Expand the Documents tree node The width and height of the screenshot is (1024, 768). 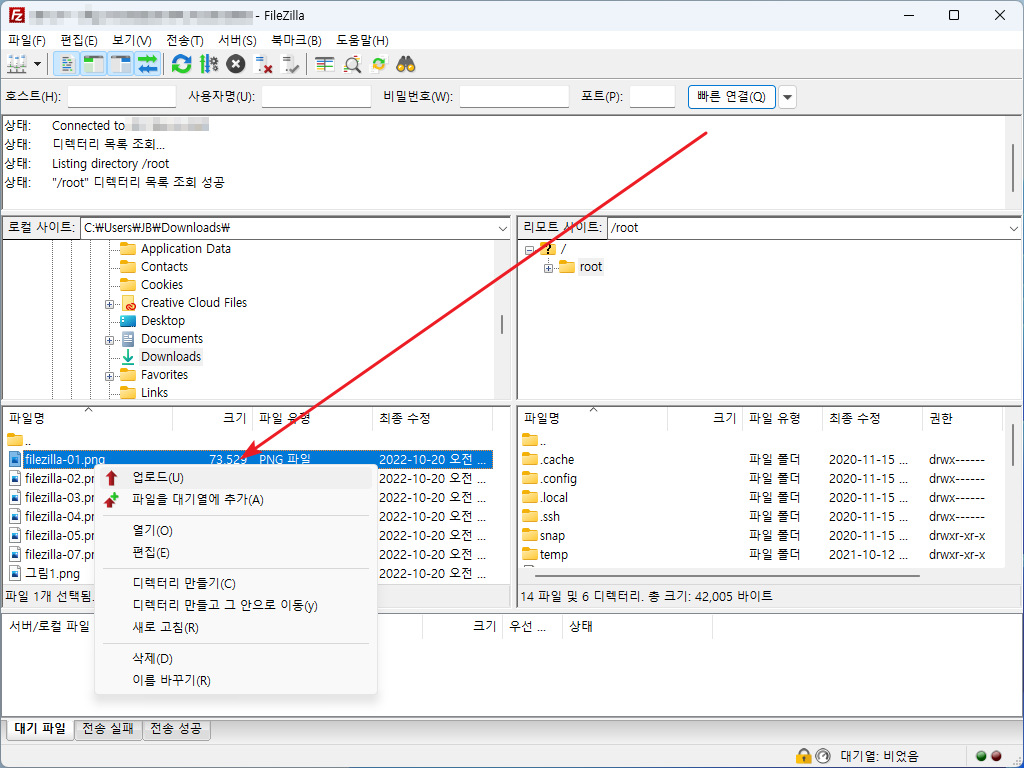point(109,340)
